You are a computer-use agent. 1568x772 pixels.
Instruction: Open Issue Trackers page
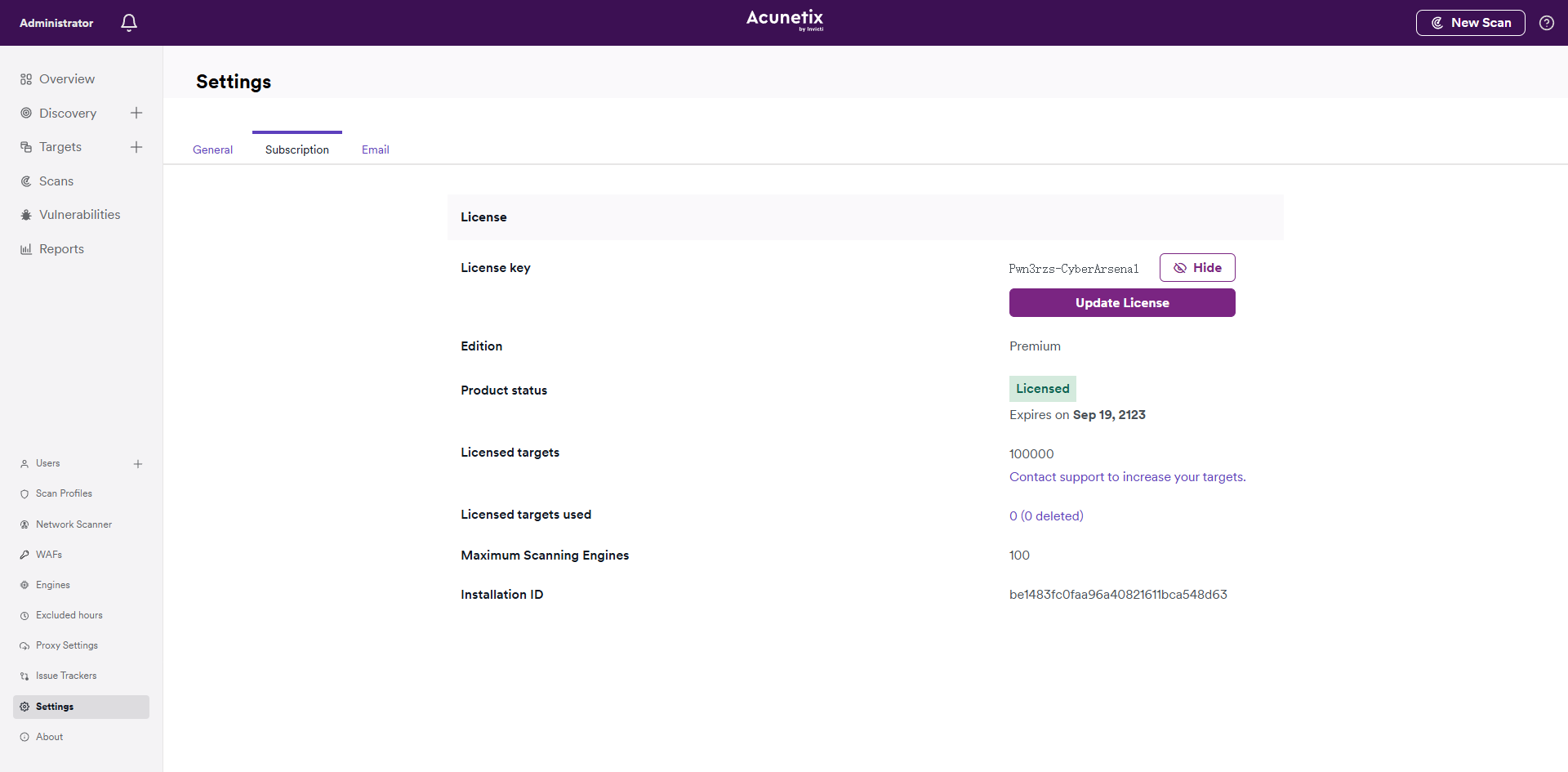(66, 676)
